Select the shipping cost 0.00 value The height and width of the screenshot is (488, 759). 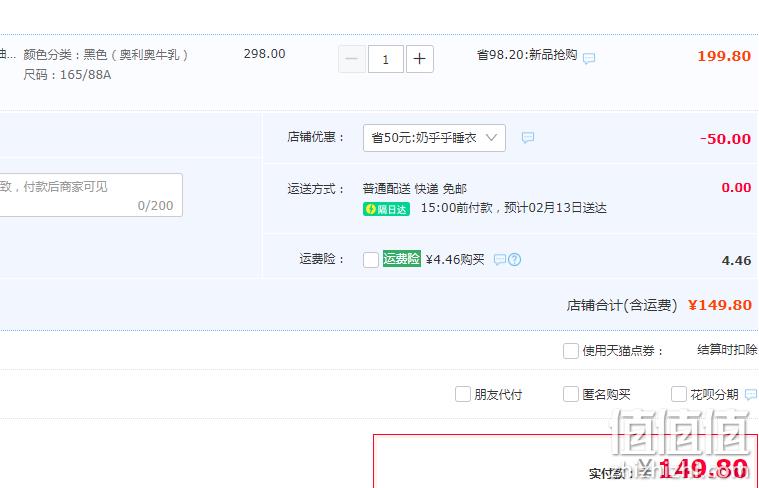click(x=736, y=187)
